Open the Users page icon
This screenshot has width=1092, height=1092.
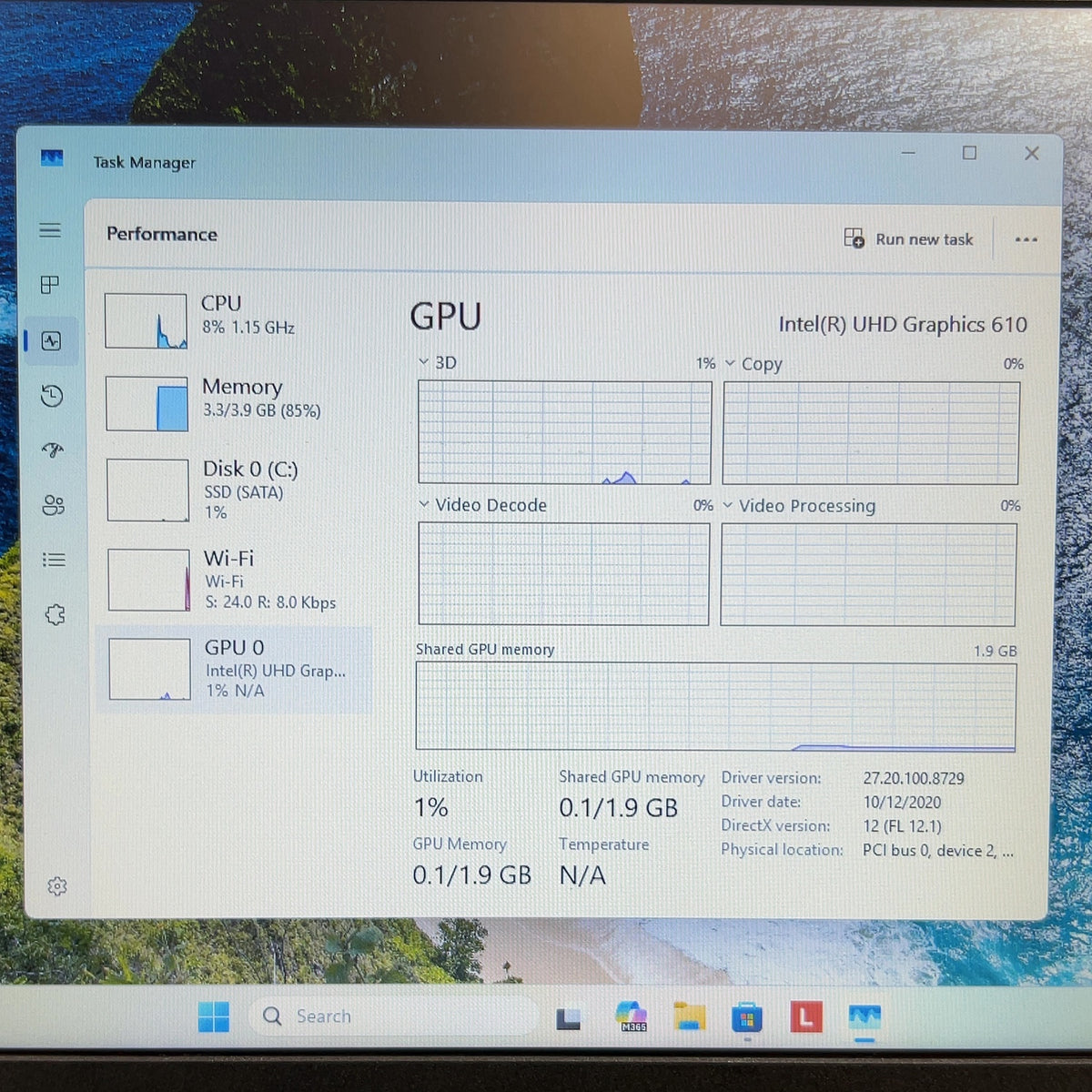click(54, 505)
